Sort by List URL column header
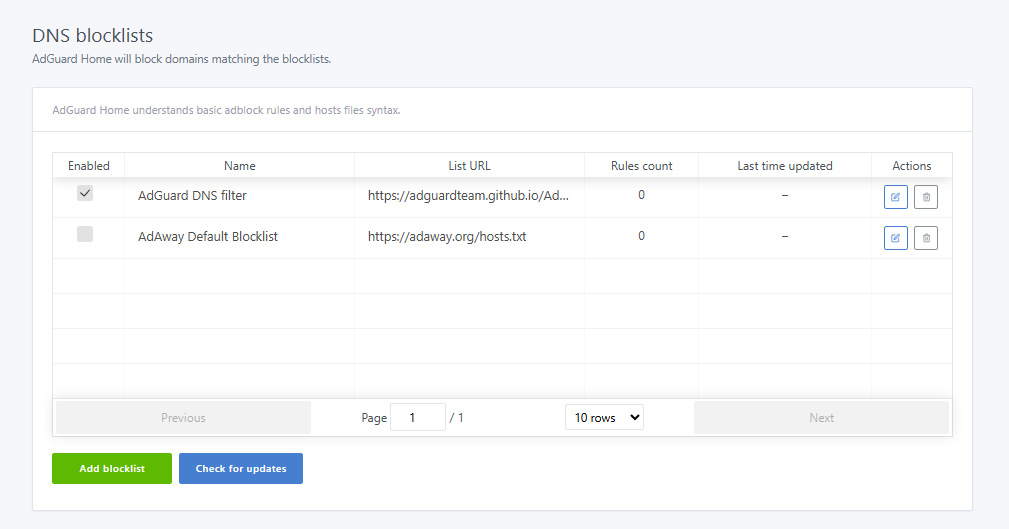The width and height of the screenshot is (1009, 529). pos(469,166)
